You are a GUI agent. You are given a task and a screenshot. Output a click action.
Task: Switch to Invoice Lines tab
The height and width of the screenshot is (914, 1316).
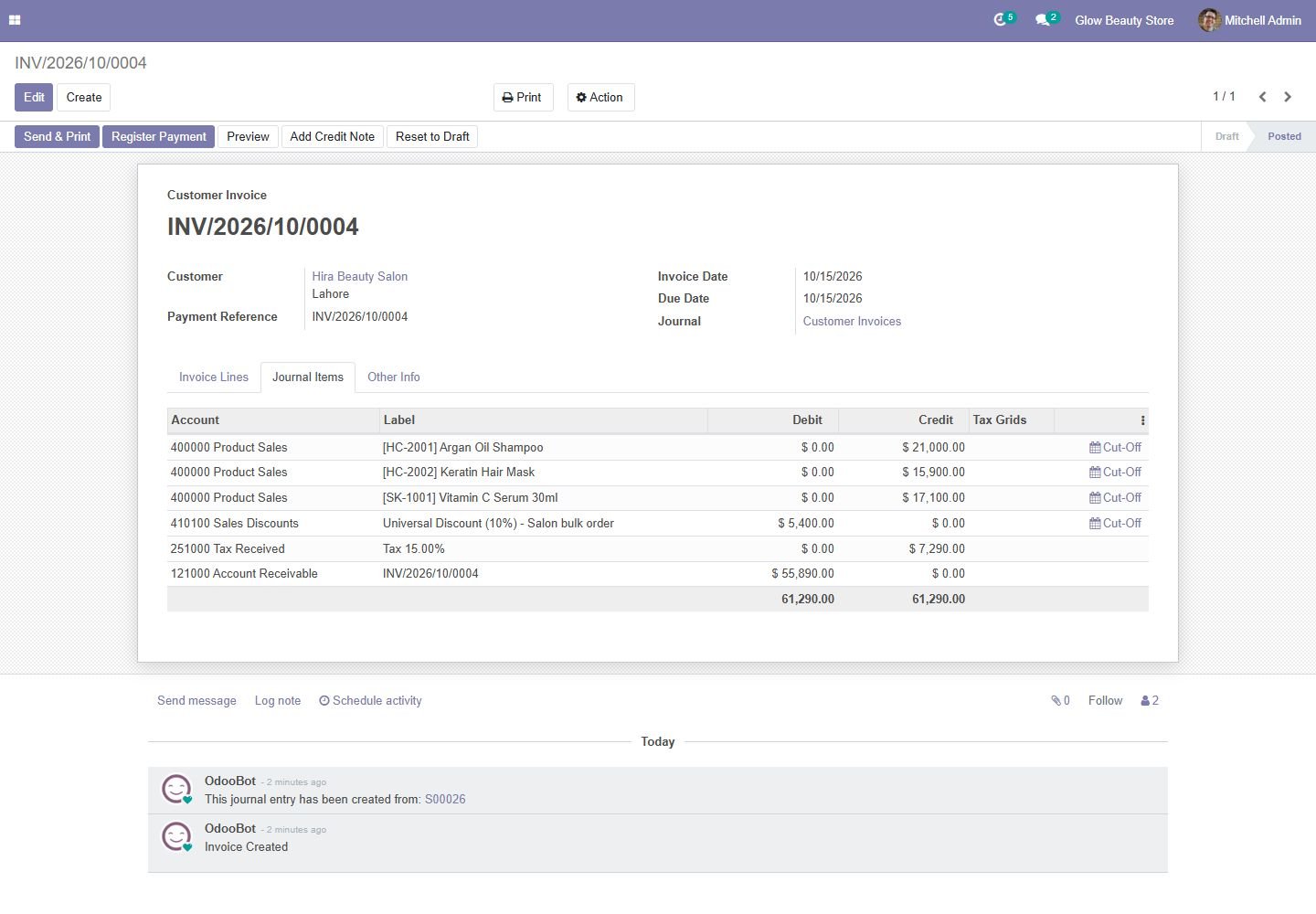point(214,377)
